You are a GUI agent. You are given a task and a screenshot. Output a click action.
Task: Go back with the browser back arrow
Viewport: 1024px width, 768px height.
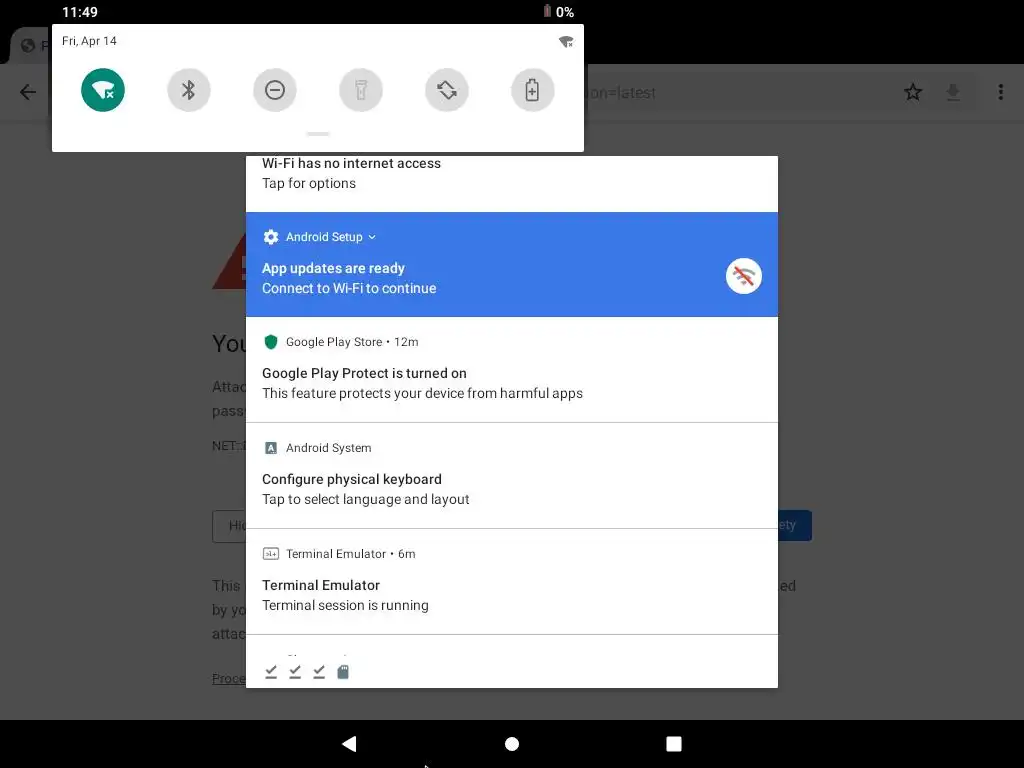point(27,92)
